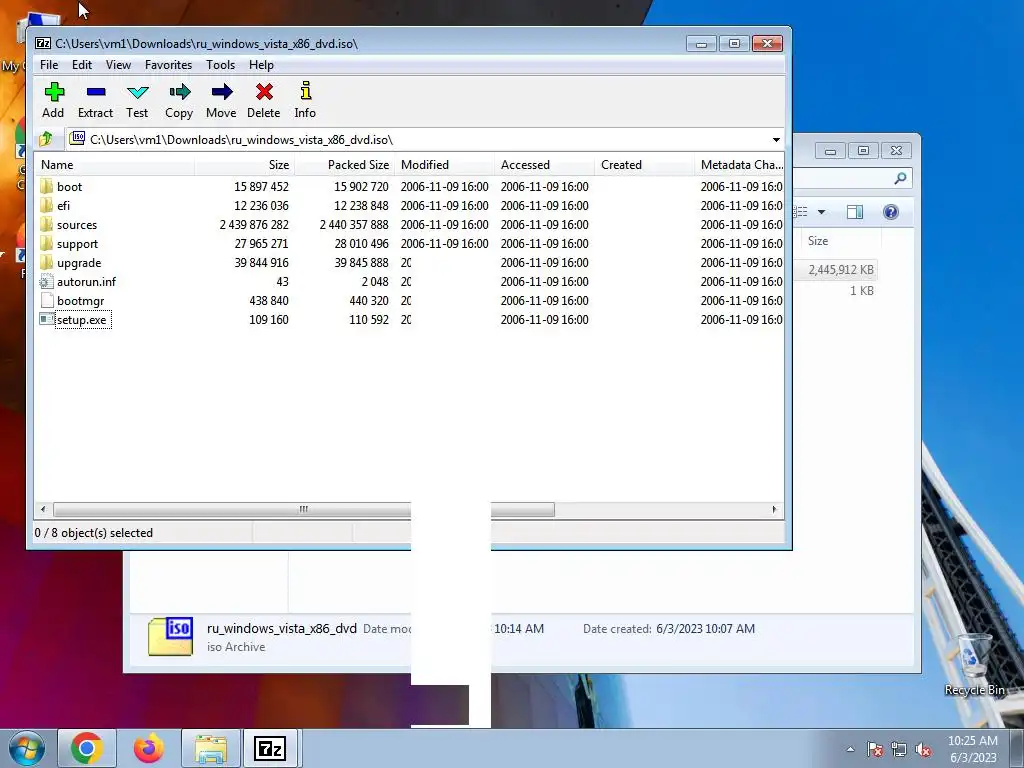Open the View menu
Screen dimensions: 1024x768
[118, 65]
